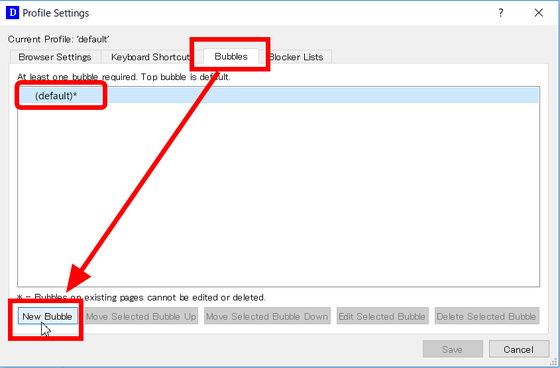
Task: Select the (default)* bubble row
Action: 278,96
